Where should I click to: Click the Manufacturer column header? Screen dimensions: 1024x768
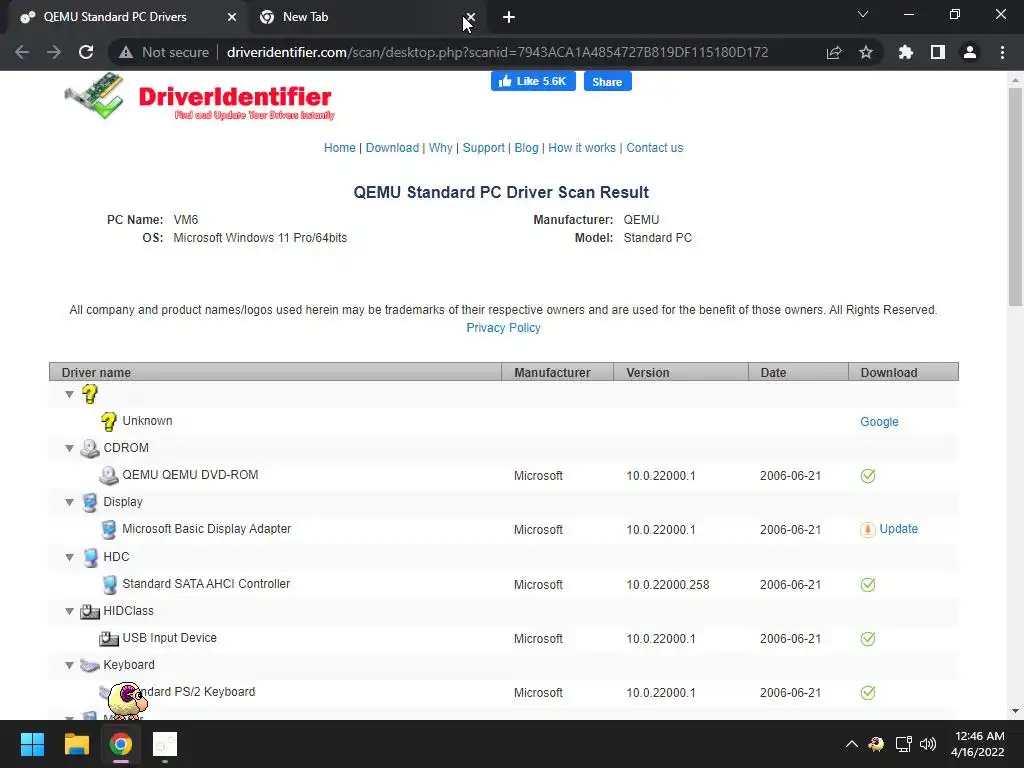point(558,372)
